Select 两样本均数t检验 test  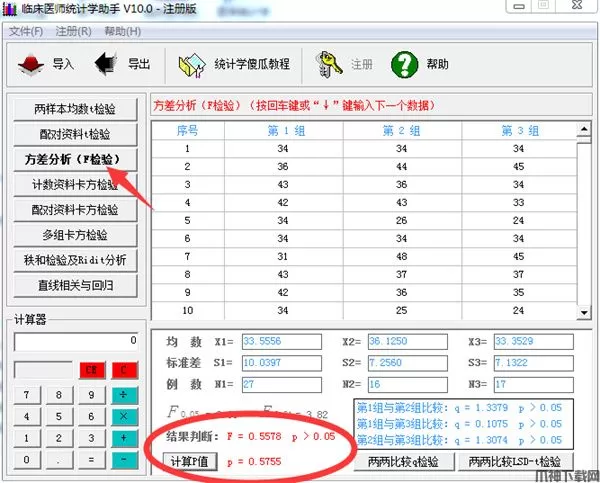point(75,109)
